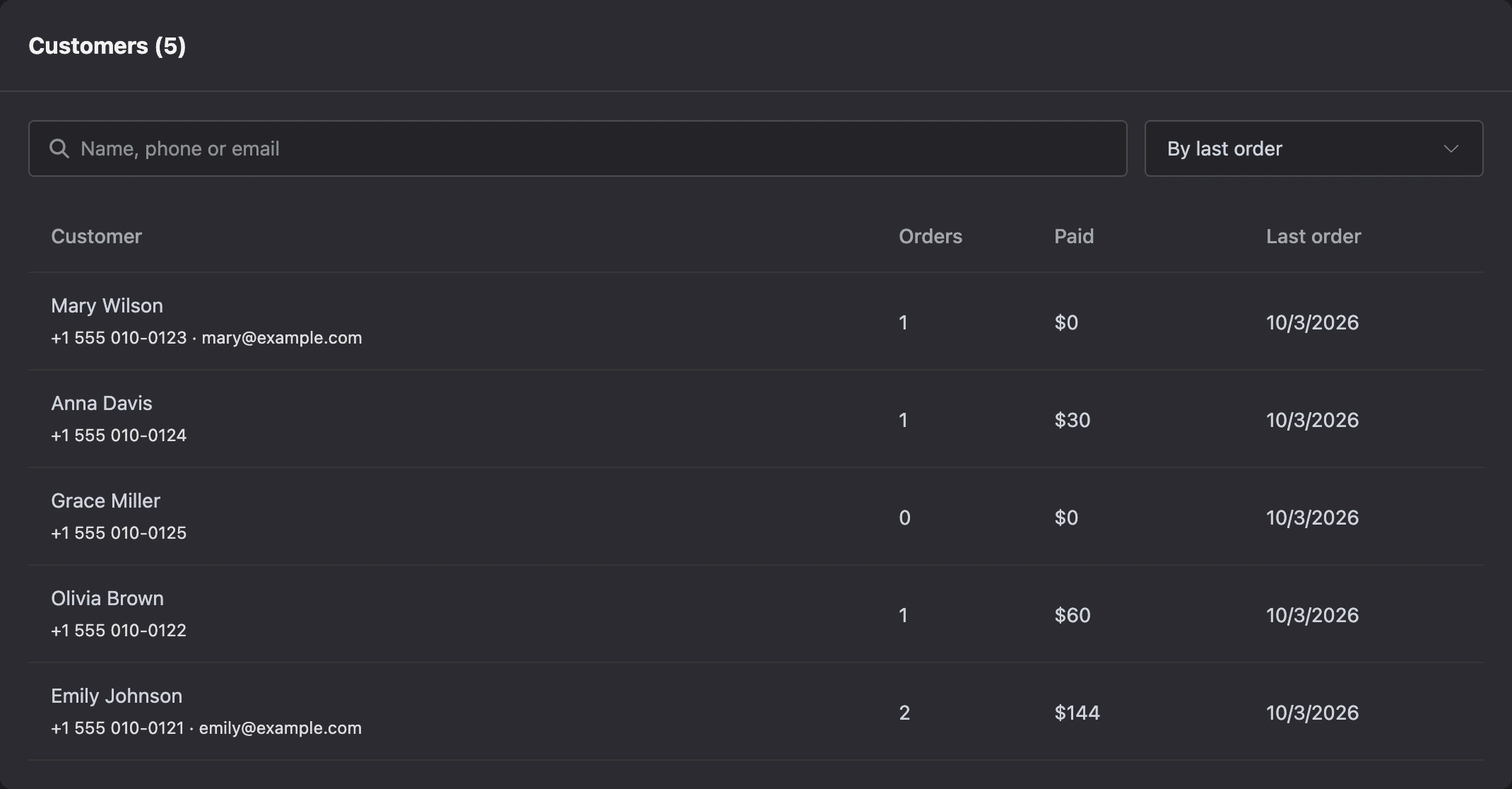
Task: Open Mary Wilson's customer row
Action: point(755,322)
